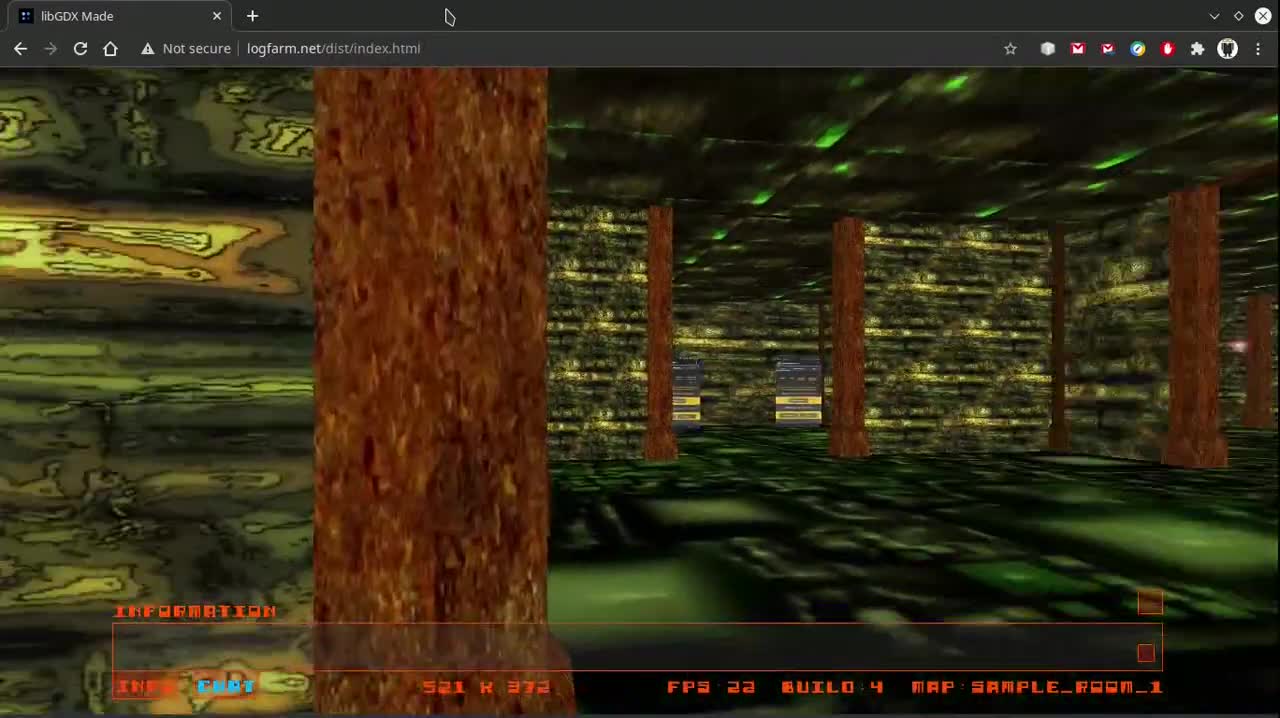Select the libGDX Made tab
1280x718 pixels.
pos(120,16)
